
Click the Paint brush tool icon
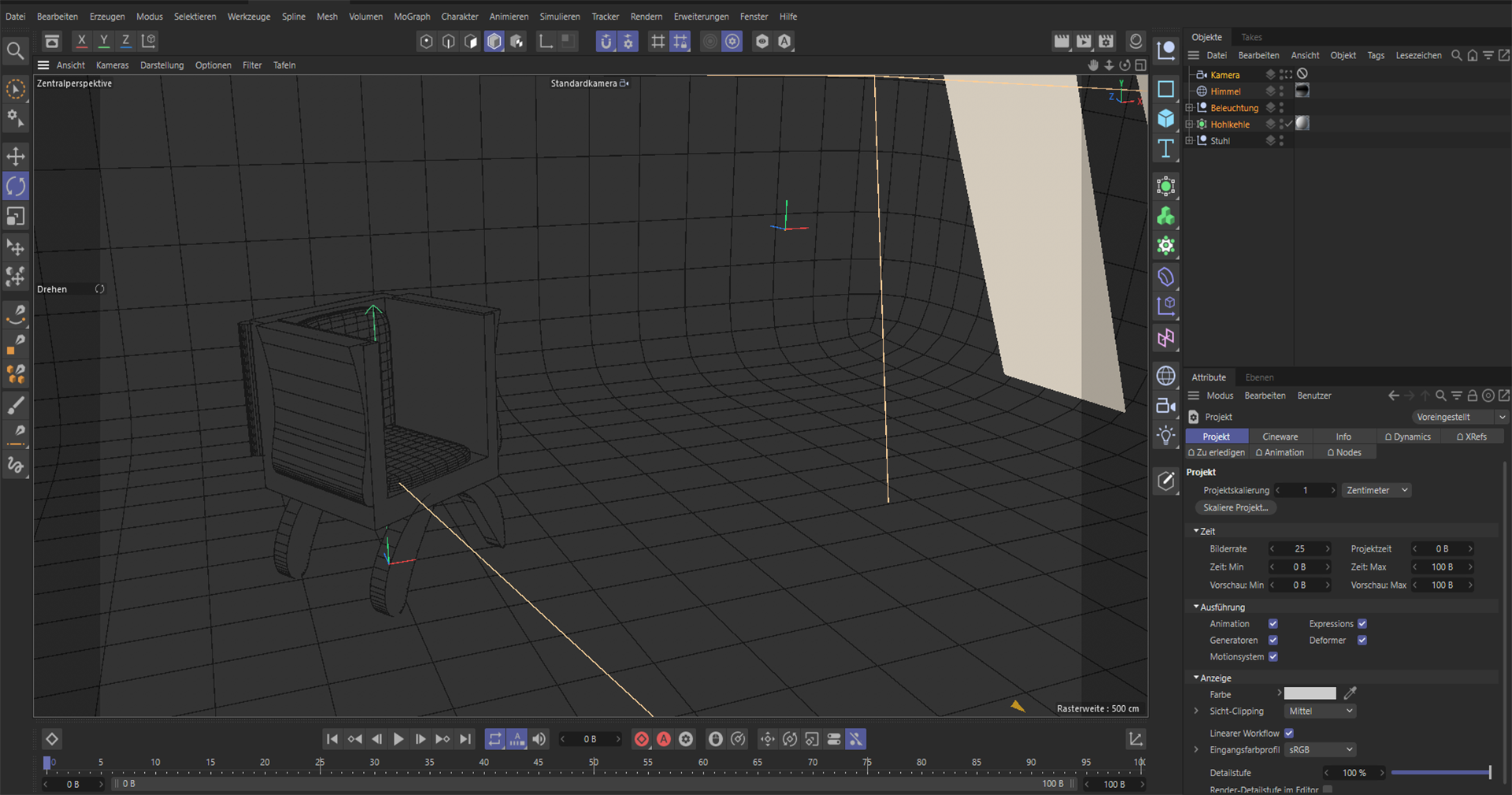[16, 405]
